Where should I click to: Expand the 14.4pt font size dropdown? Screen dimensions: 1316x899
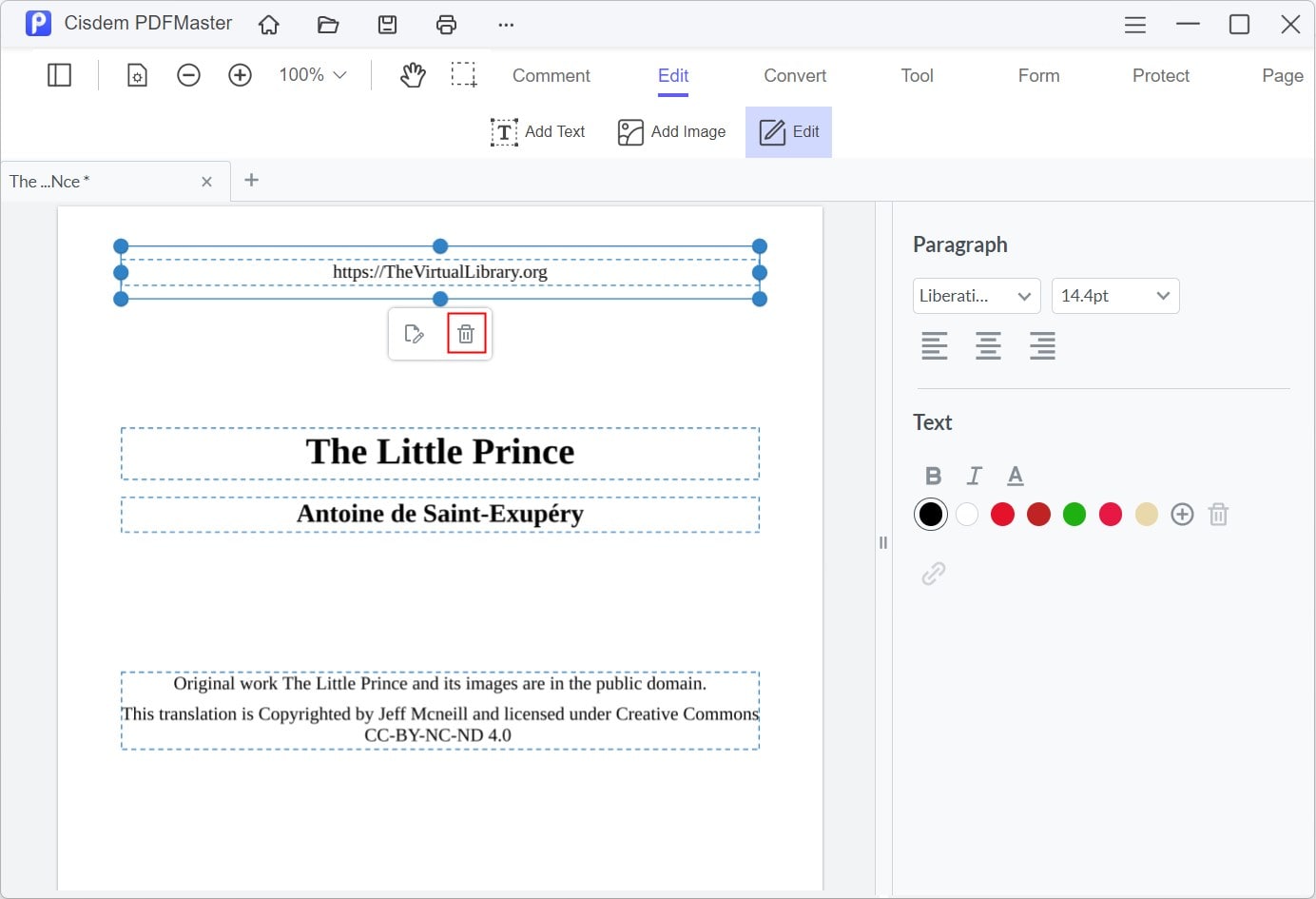point(1114,296)
